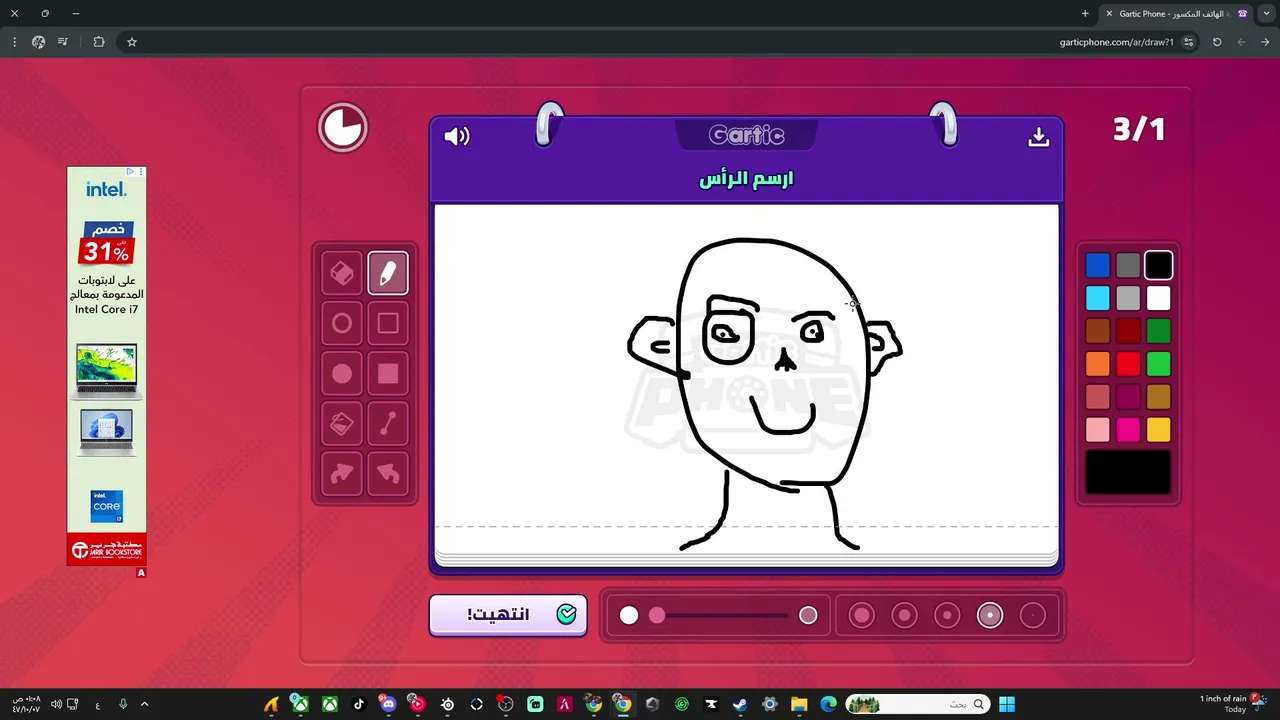1280x720 pixels.
Task: Open the Chrome three-dot menu
Action: pos(14,42)
